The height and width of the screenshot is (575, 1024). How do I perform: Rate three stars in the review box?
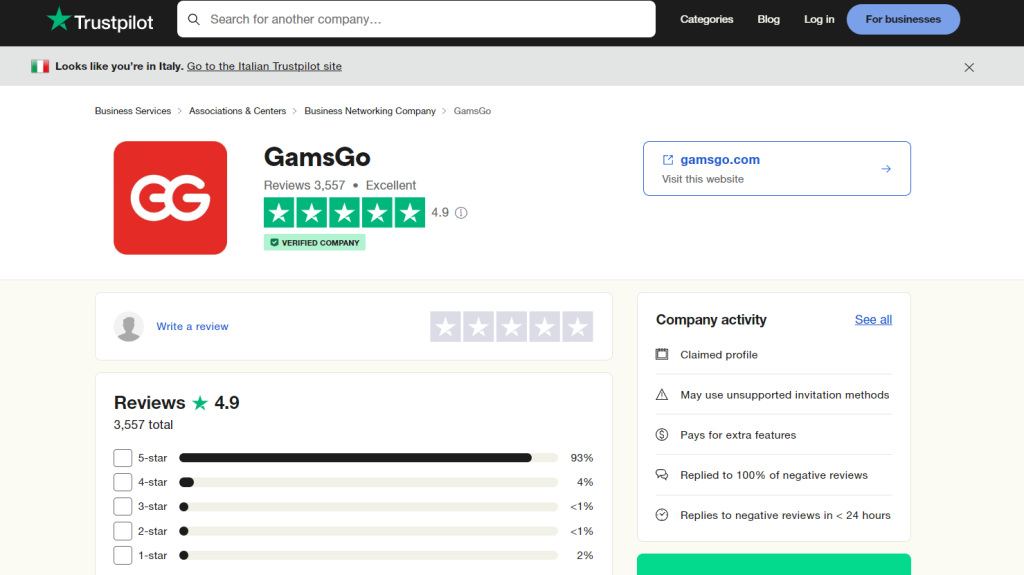coord(512,327)
